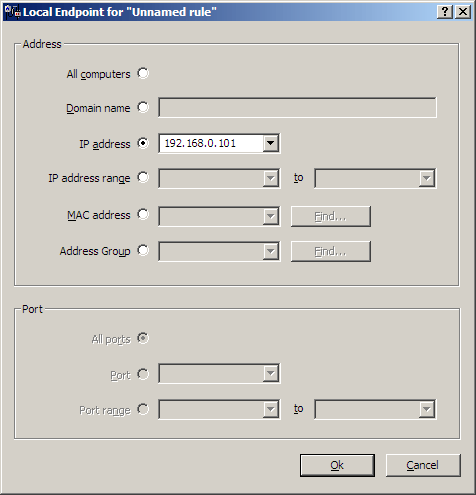Confirm with the Ok button
Screen dimensions: 476x495
(x=337, y=465)
